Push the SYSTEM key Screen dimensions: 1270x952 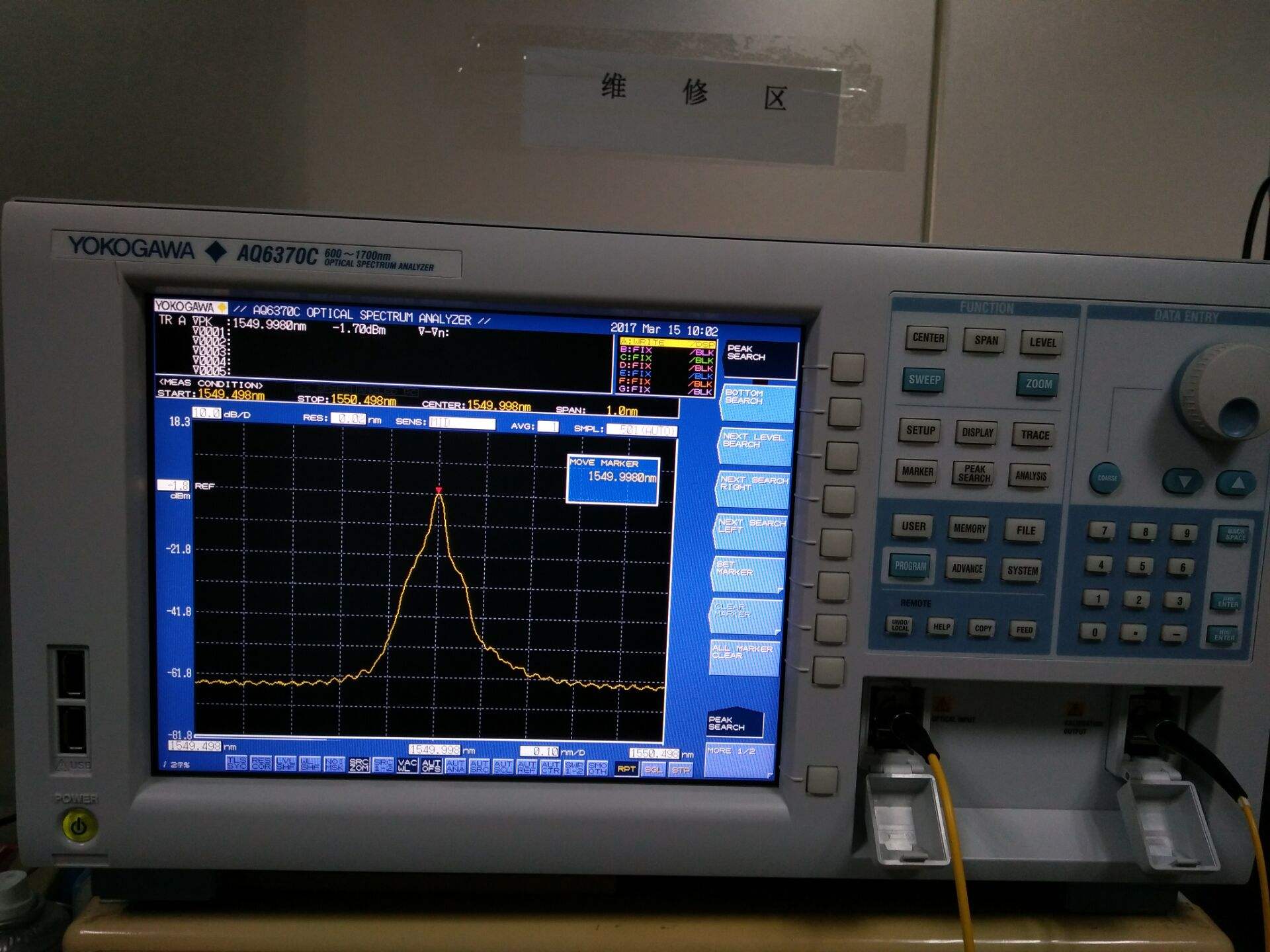point(1022,571)
